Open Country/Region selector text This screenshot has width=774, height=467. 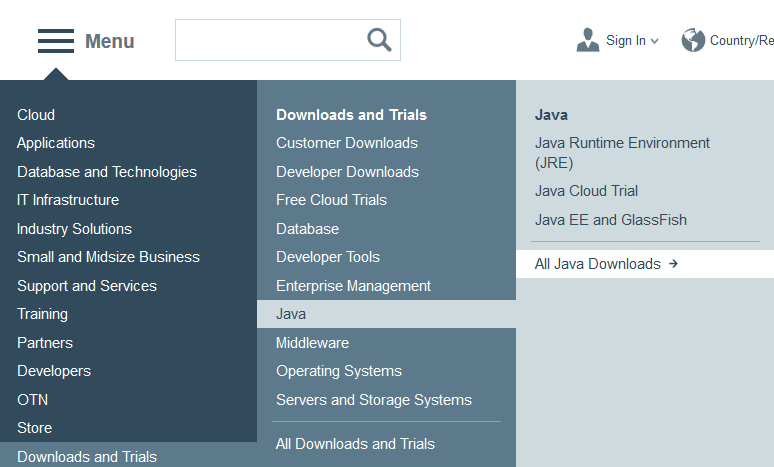coord(741,40)
